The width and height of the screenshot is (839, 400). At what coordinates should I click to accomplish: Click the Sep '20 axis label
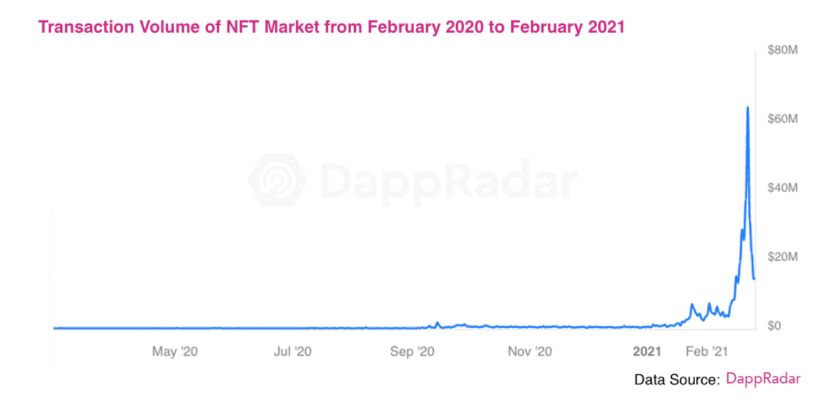(412, 351)
